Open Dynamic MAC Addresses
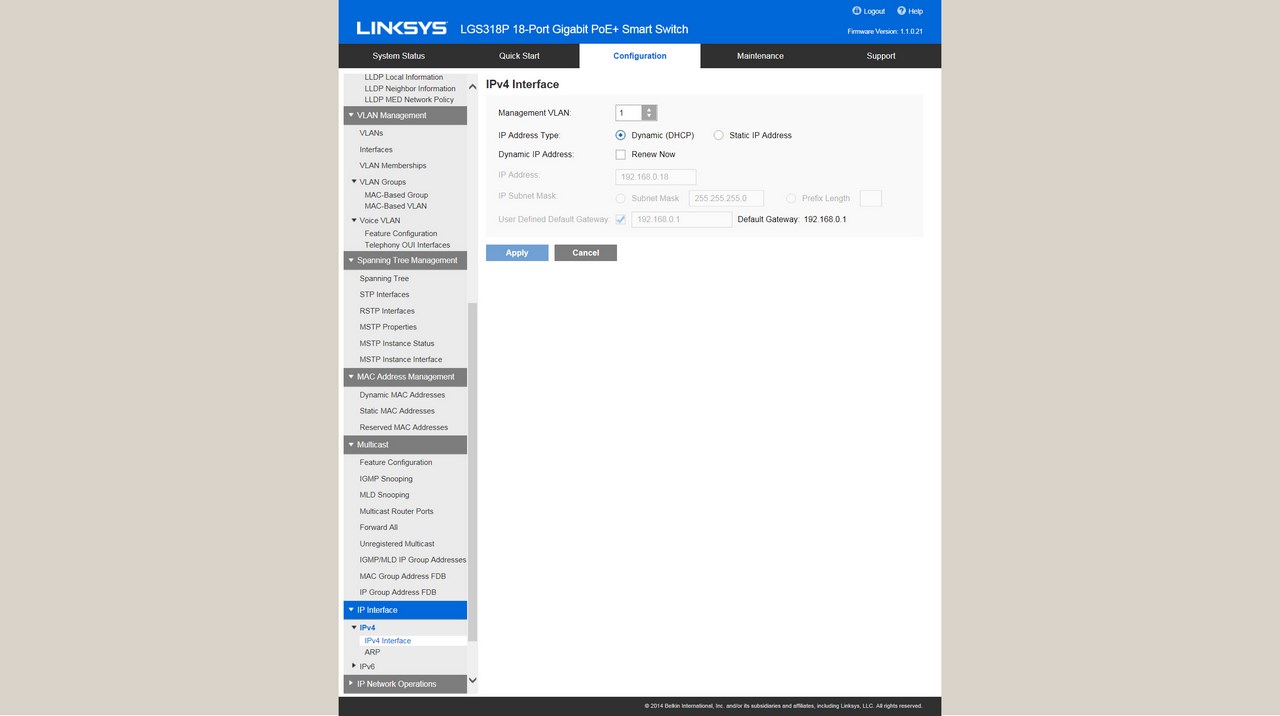The width and height of the screenshot is (1280, 716). click(x=402, y=395)
